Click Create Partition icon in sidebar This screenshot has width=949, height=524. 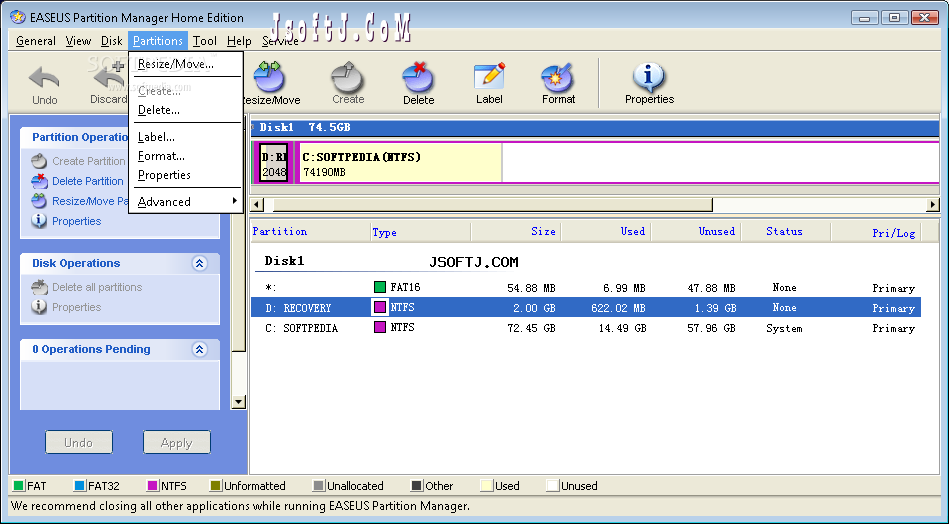[x=39, y=161]
